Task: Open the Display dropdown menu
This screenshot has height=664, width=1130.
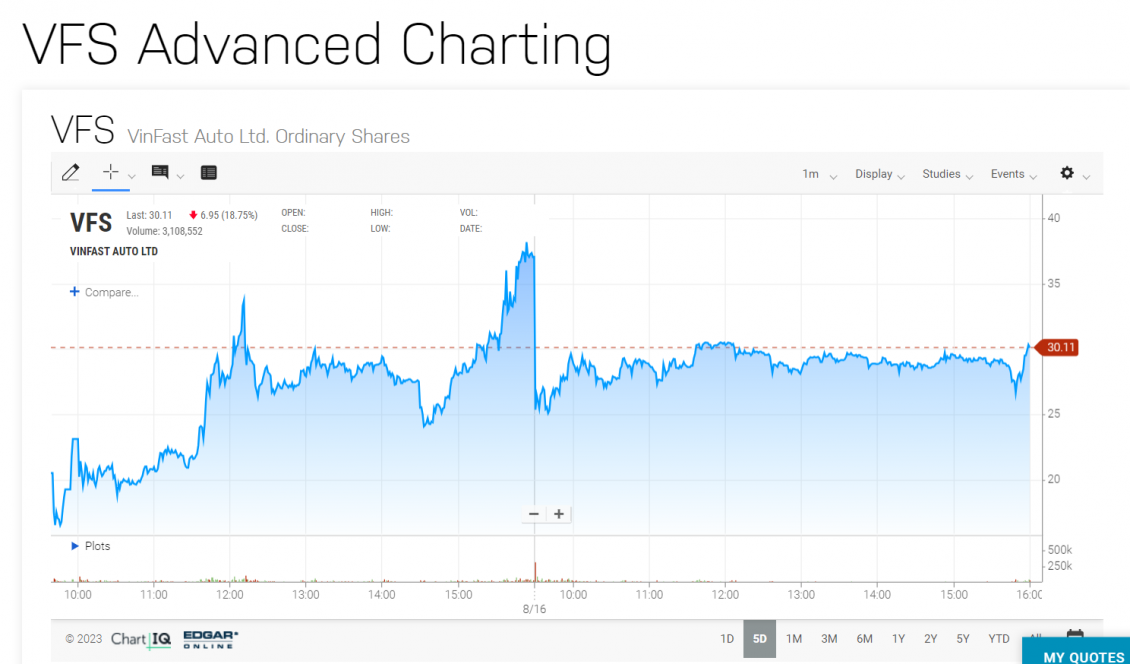Action: point(879,174)
